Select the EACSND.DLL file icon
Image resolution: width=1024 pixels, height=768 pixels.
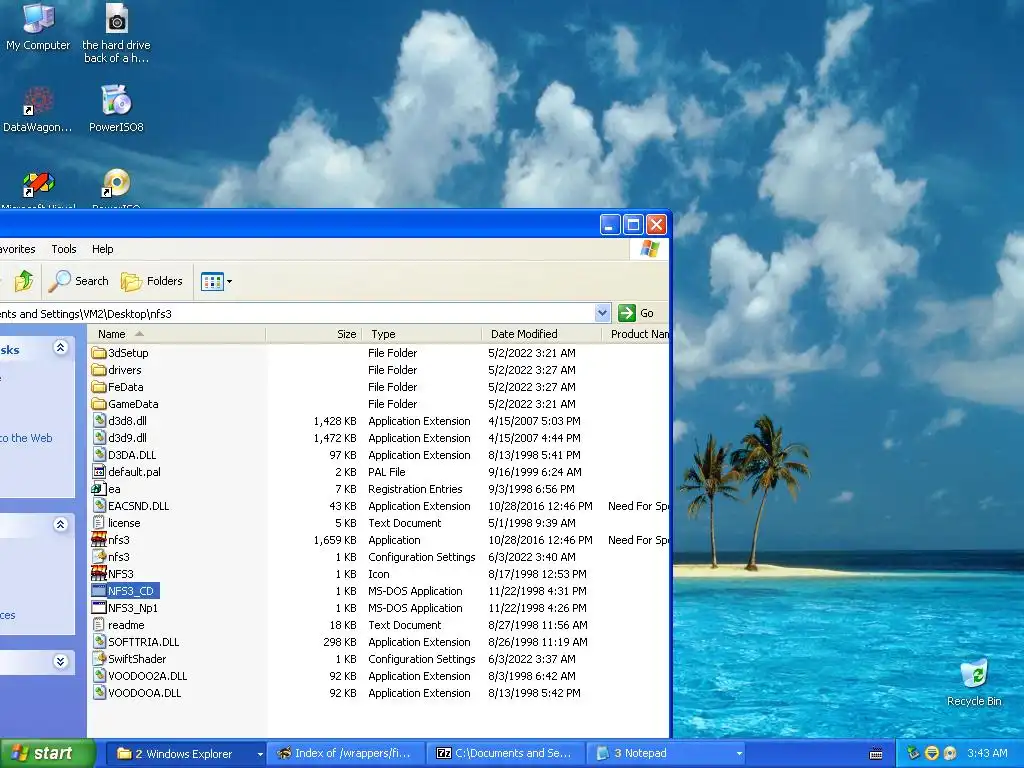point(99,506)
